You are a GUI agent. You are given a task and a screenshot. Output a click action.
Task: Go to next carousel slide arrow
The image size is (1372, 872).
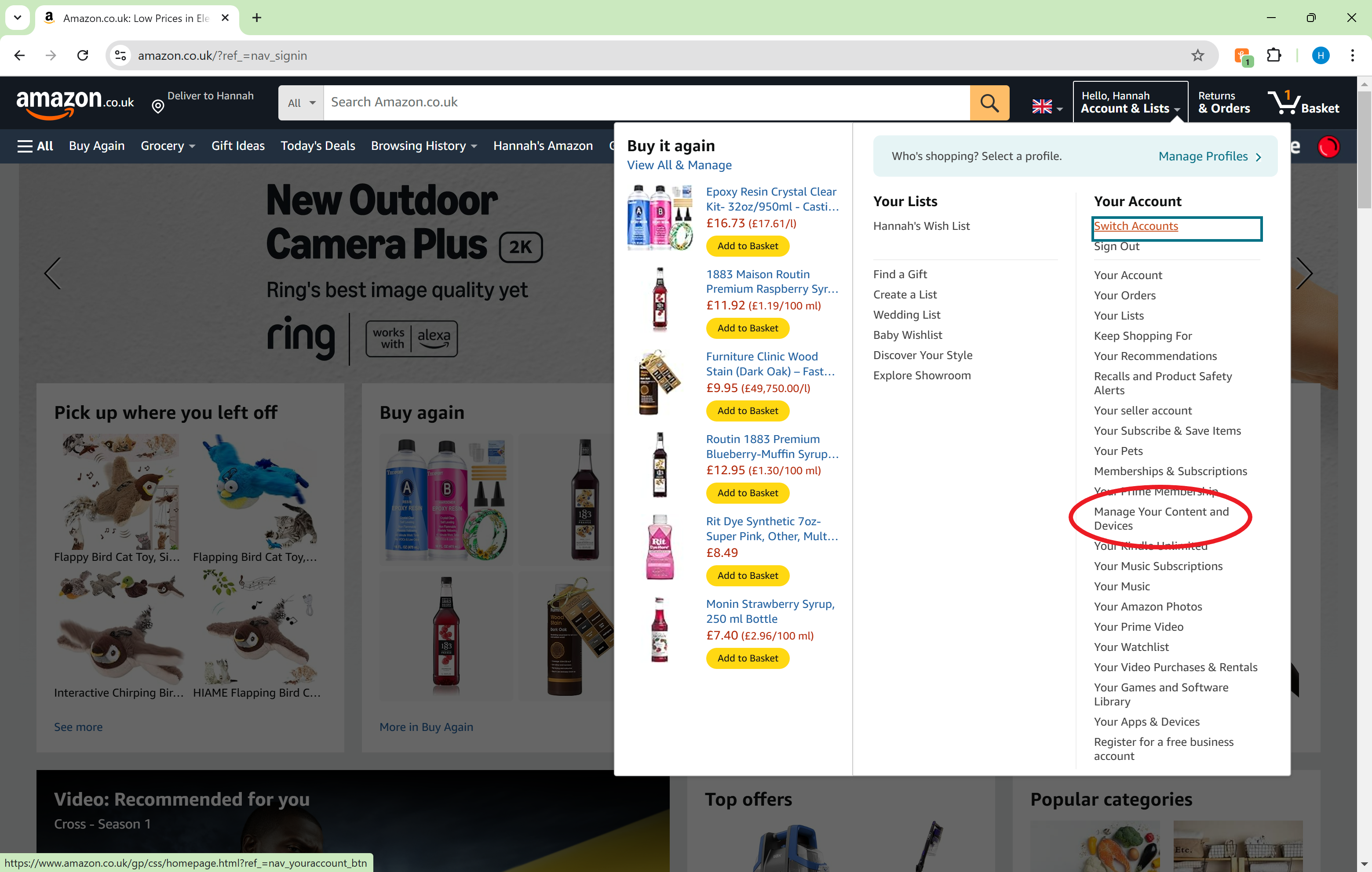click(1304, 273)
